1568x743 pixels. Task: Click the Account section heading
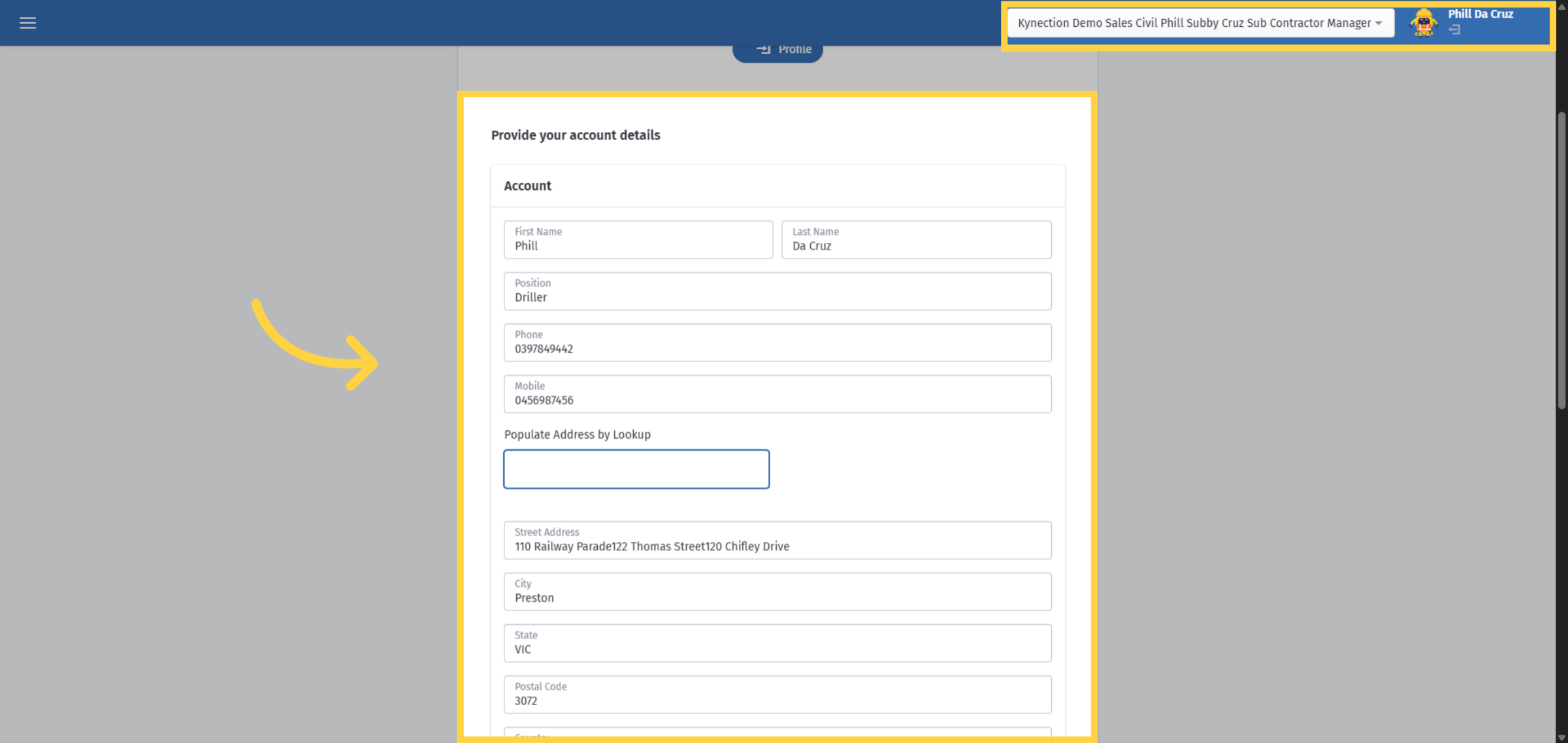pyautogui.click(x=527, y=186)
